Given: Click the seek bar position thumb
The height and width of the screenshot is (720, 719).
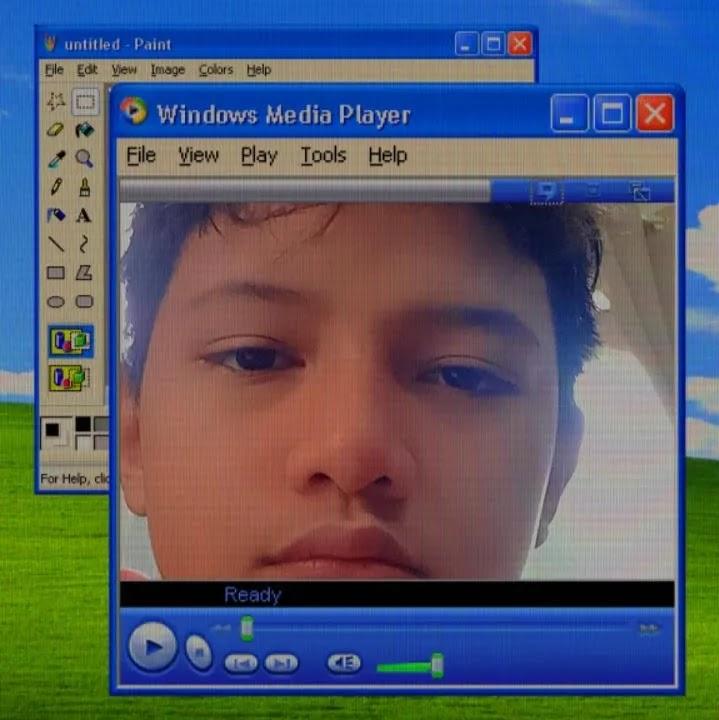Looking at the screenshot, I should coord(247,628).
